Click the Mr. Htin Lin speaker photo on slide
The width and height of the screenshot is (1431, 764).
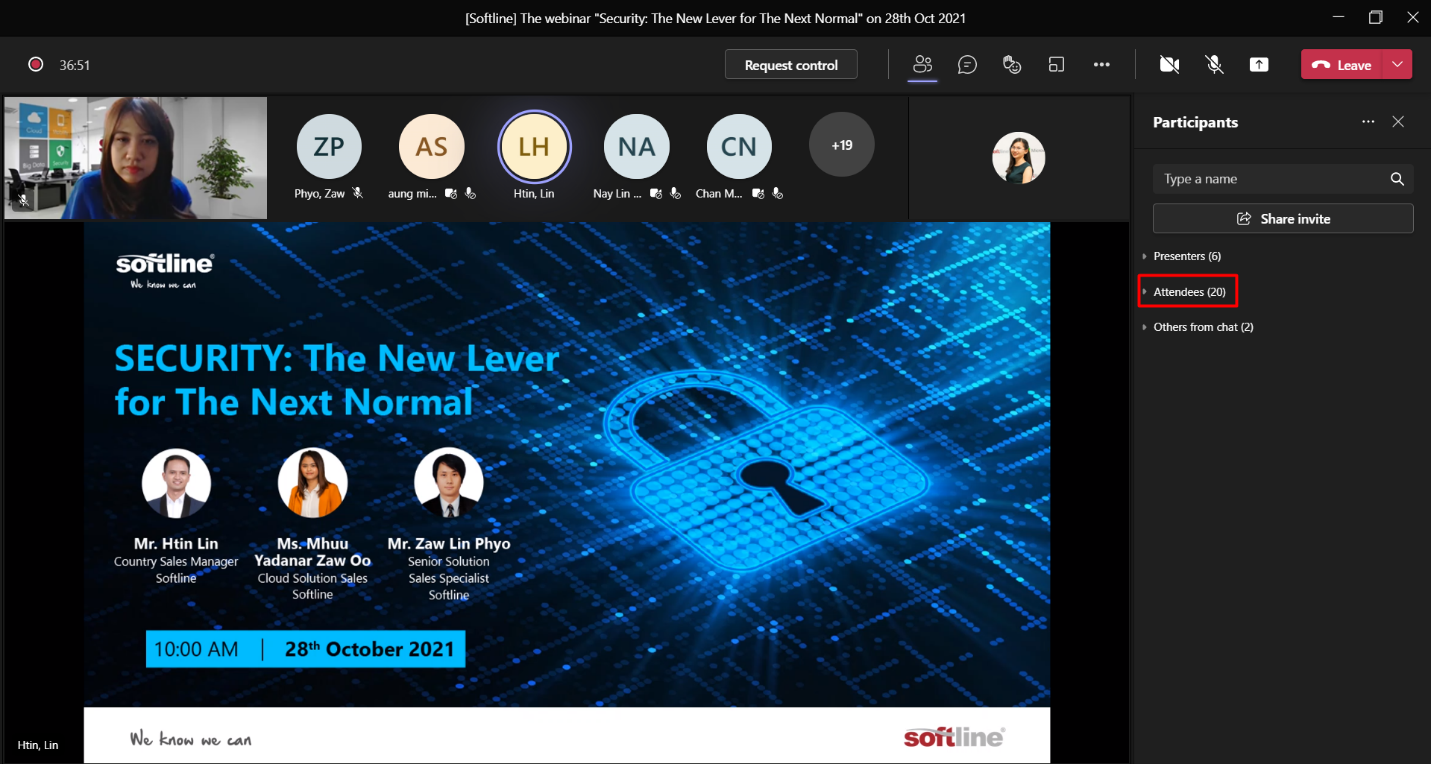176,483
